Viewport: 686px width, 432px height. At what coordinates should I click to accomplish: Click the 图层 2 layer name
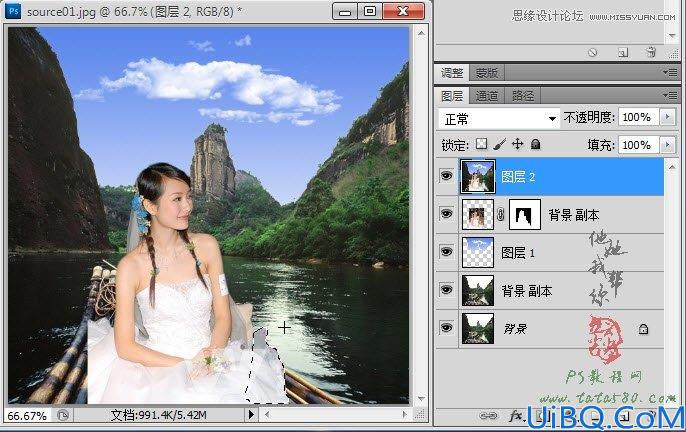pos(518,177)
